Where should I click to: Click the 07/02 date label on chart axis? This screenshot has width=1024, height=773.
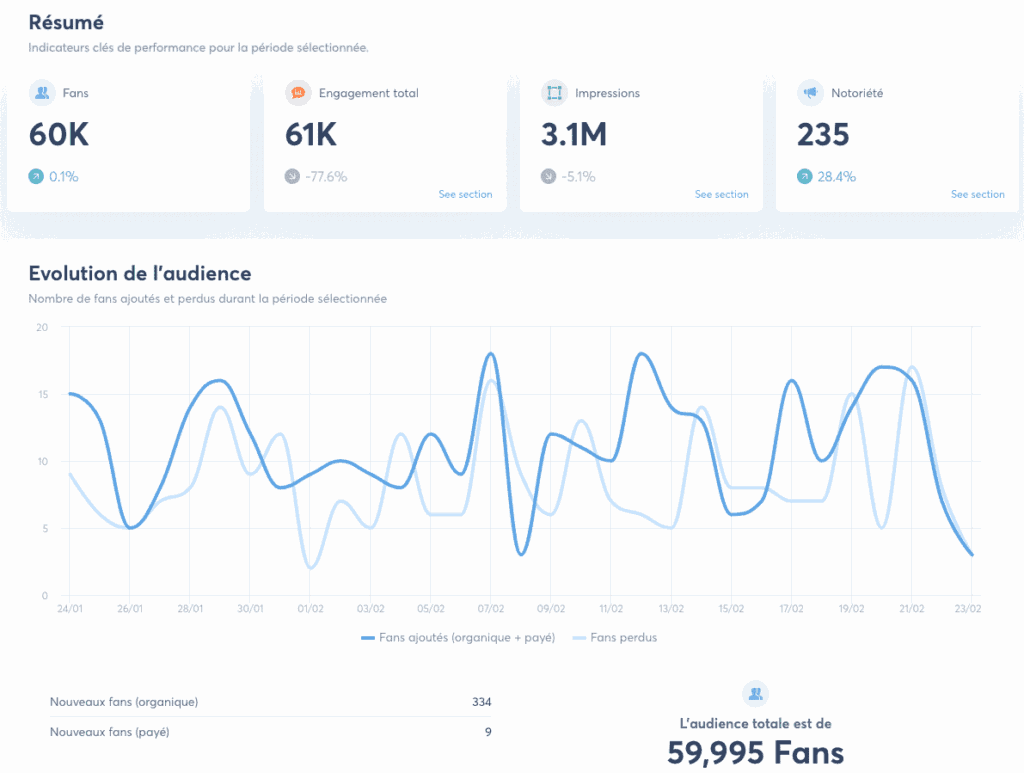pyautogui.click(x=491, y=608)
